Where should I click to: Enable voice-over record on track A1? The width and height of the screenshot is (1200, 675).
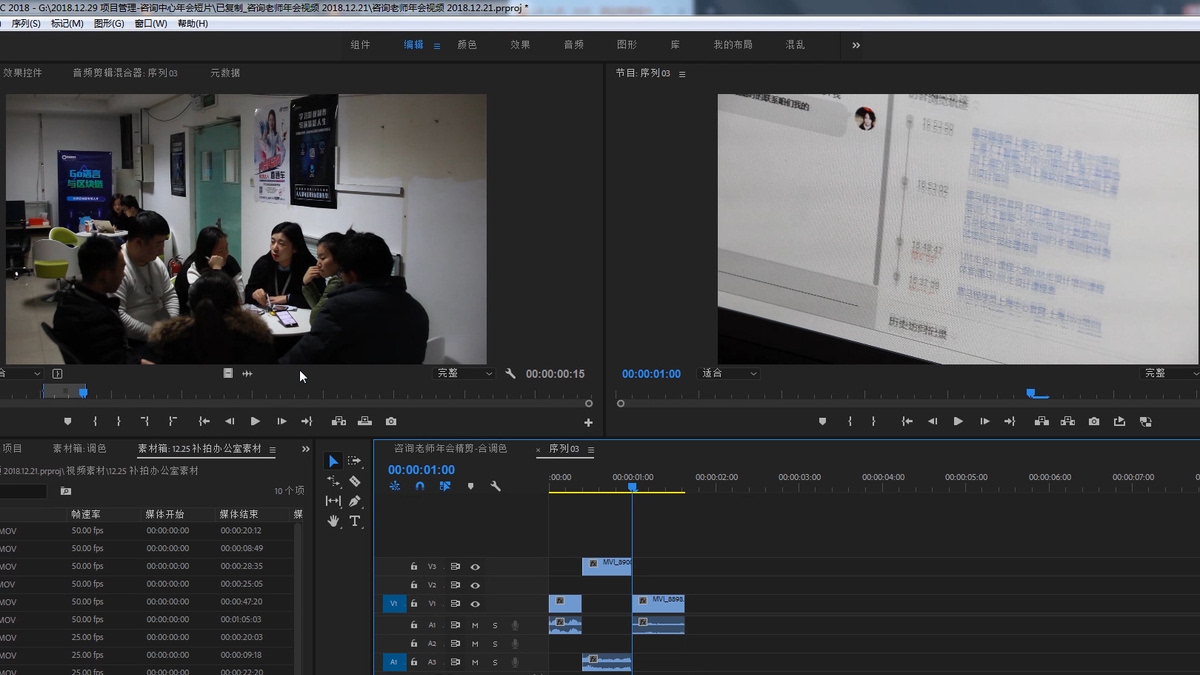click(515, 625)
